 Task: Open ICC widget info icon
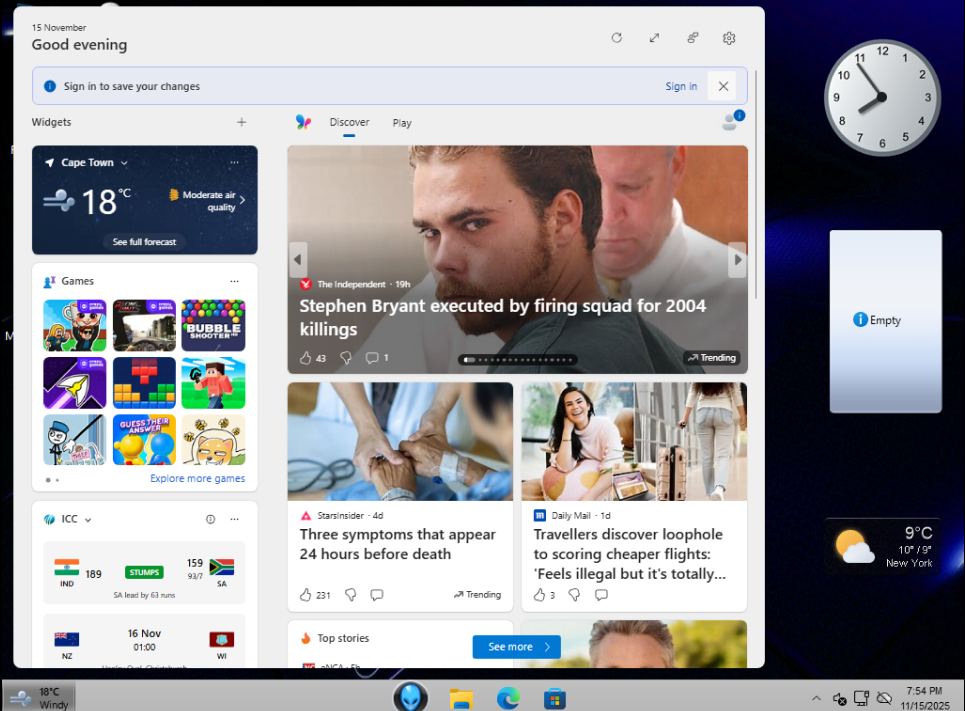pos(210,520)
